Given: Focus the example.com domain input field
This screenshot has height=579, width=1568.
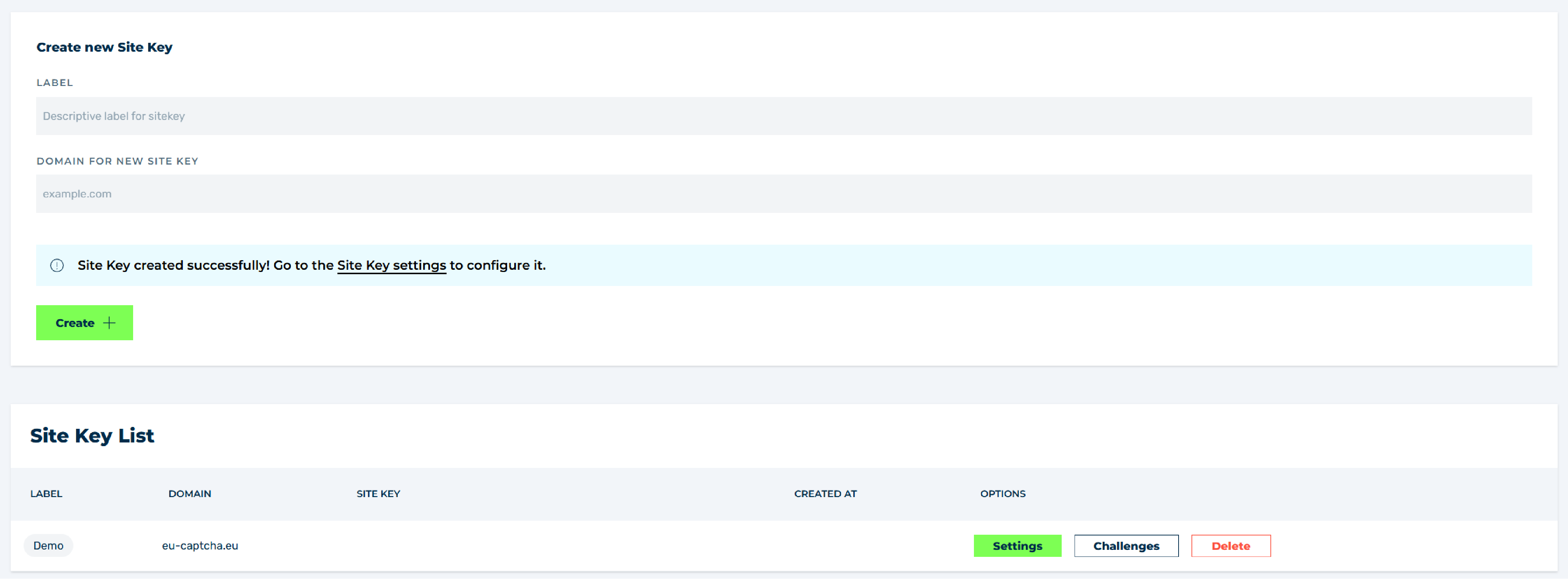Looking at the screenshot, I should click(783, 194).
